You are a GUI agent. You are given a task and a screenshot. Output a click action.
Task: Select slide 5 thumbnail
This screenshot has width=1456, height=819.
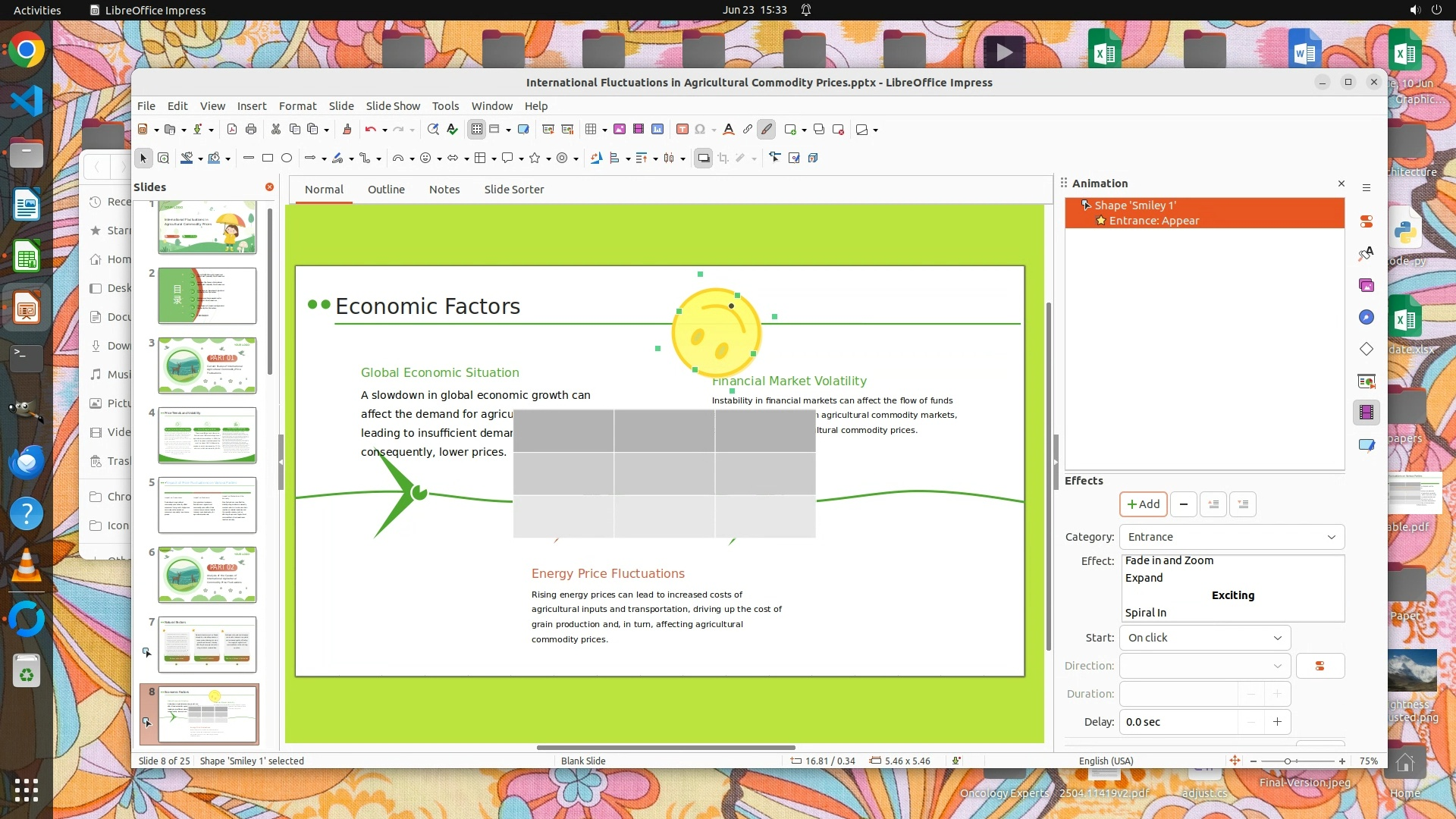(x=207, y=505)
